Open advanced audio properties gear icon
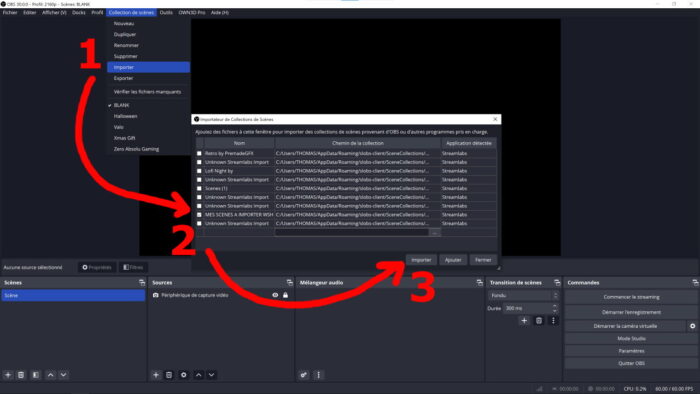Image resolution: width=700 pixels, height=394 pixels. 304,375
